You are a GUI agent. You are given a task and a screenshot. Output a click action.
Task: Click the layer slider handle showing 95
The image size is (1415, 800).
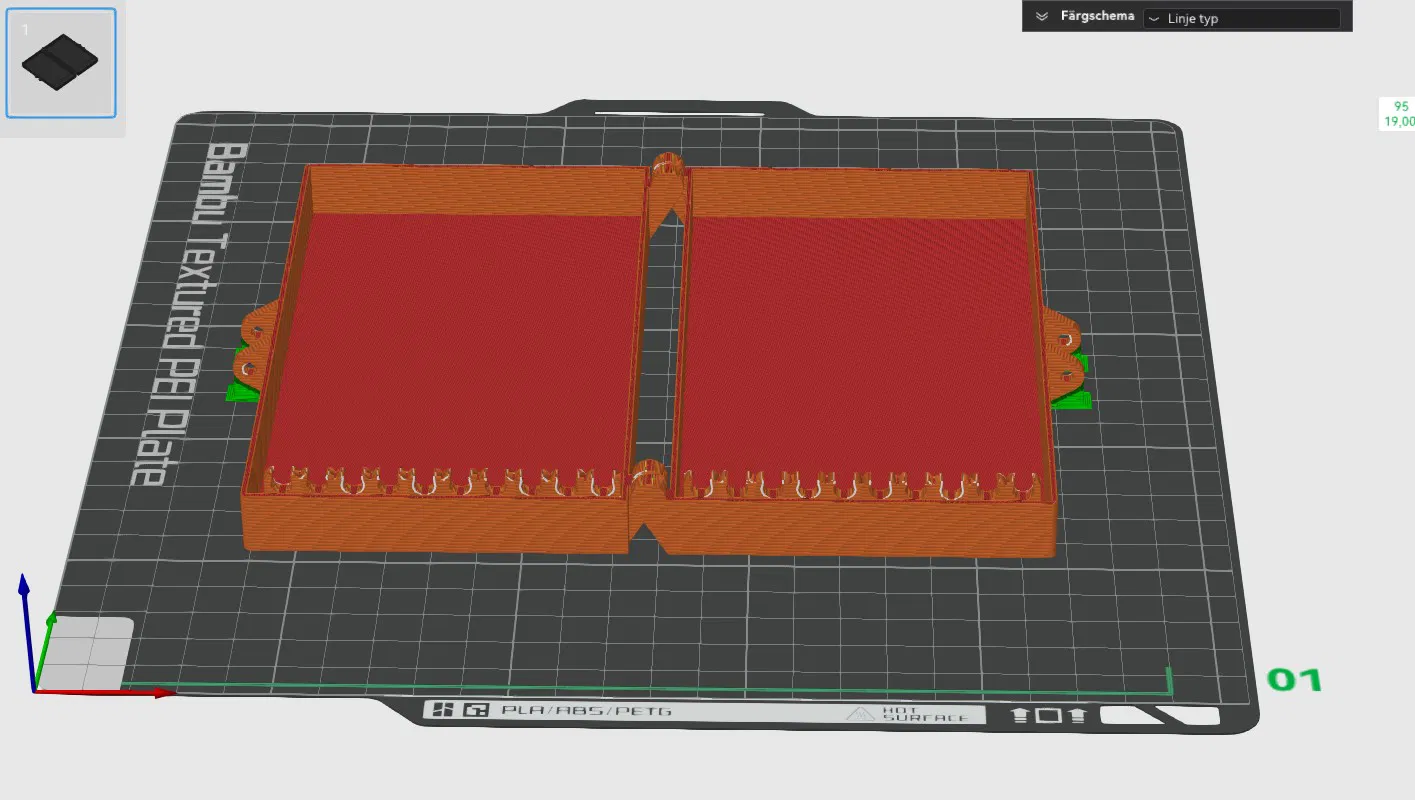(x=1398, y=113)
